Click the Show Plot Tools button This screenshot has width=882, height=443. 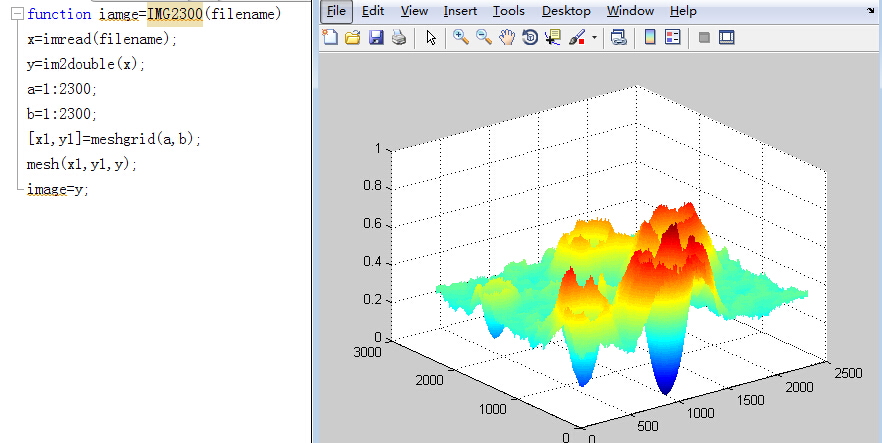coord(726,38)
